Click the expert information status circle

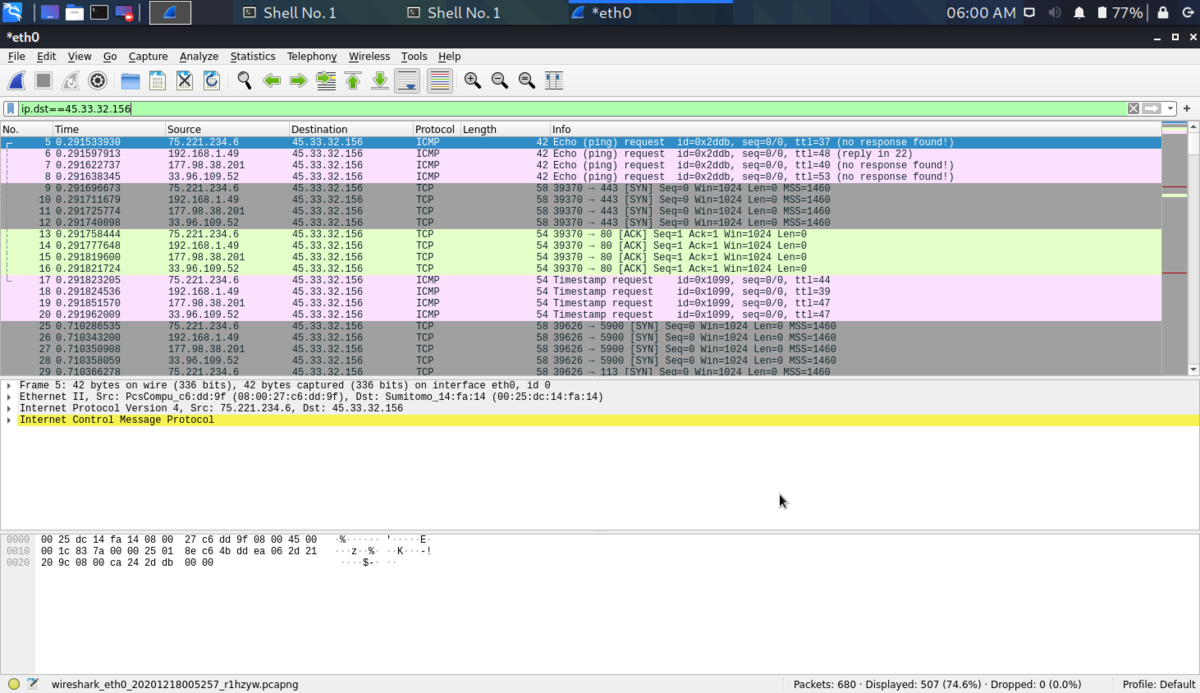(x=13, y=685)
